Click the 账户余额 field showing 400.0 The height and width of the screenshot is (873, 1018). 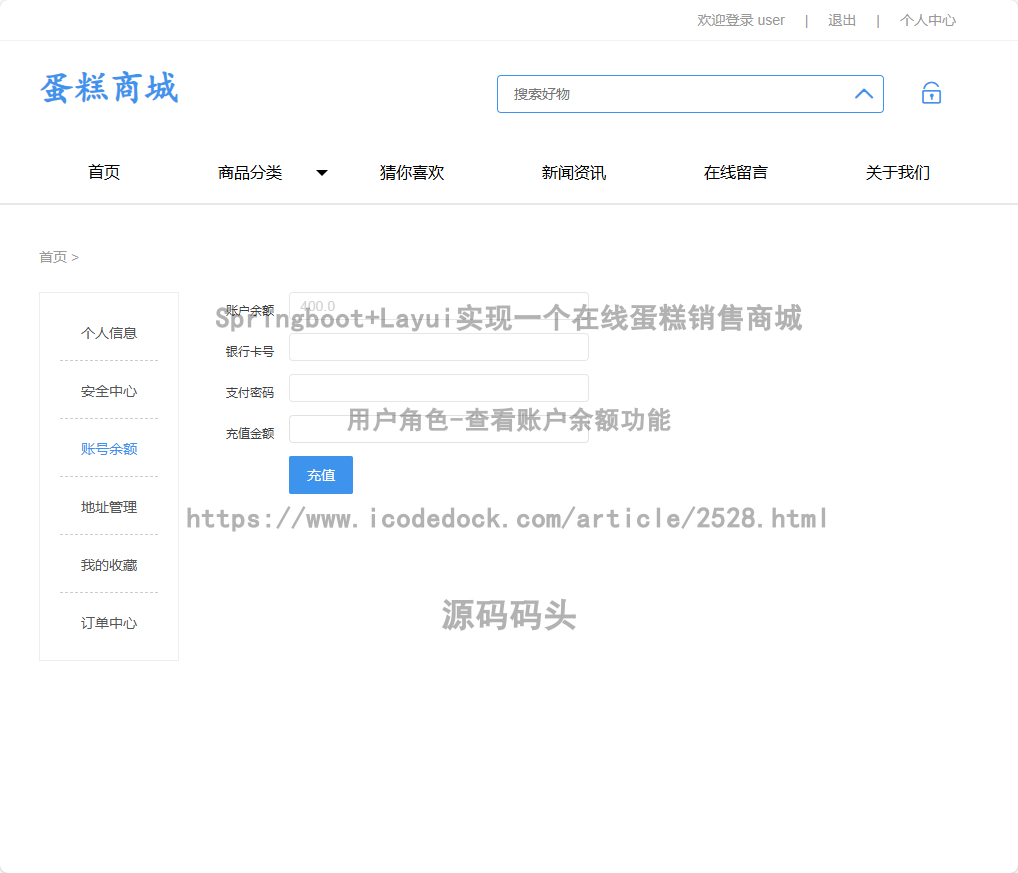(439, 306)
